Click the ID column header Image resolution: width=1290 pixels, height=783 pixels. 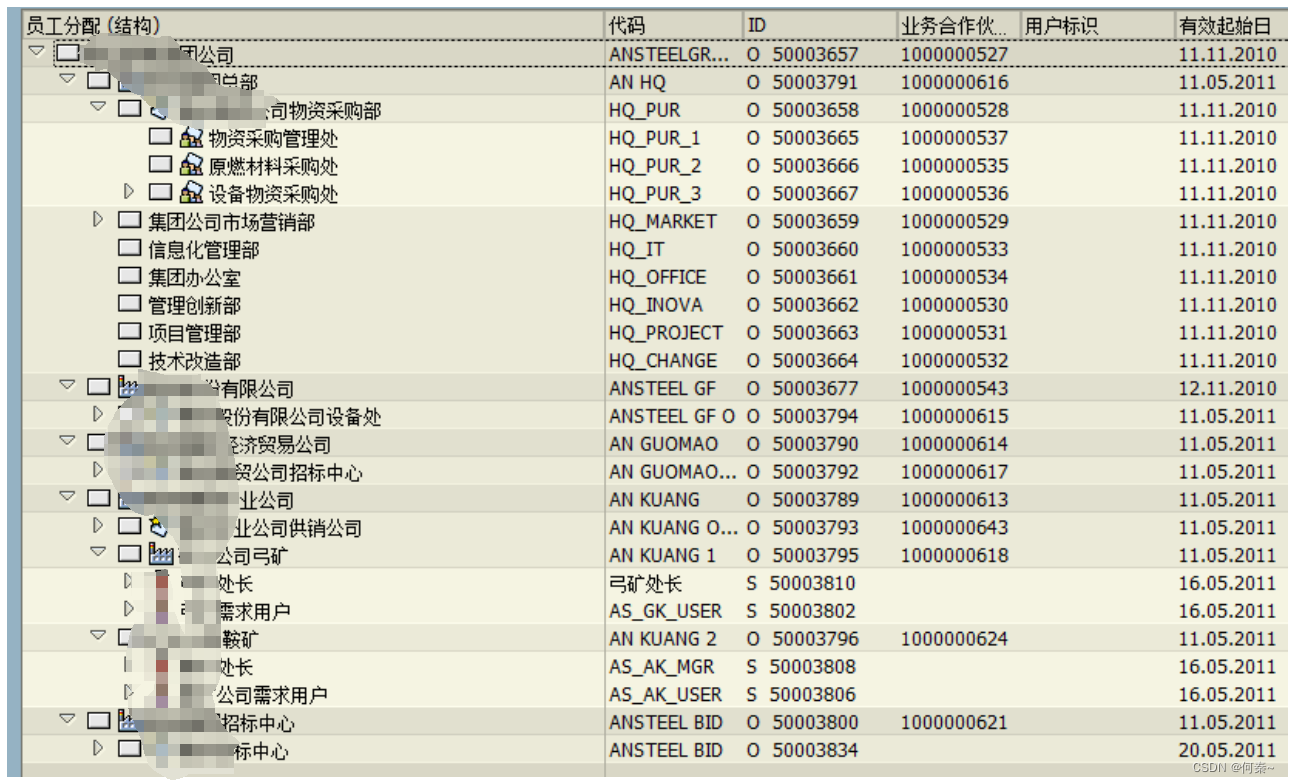pos(820,26)
